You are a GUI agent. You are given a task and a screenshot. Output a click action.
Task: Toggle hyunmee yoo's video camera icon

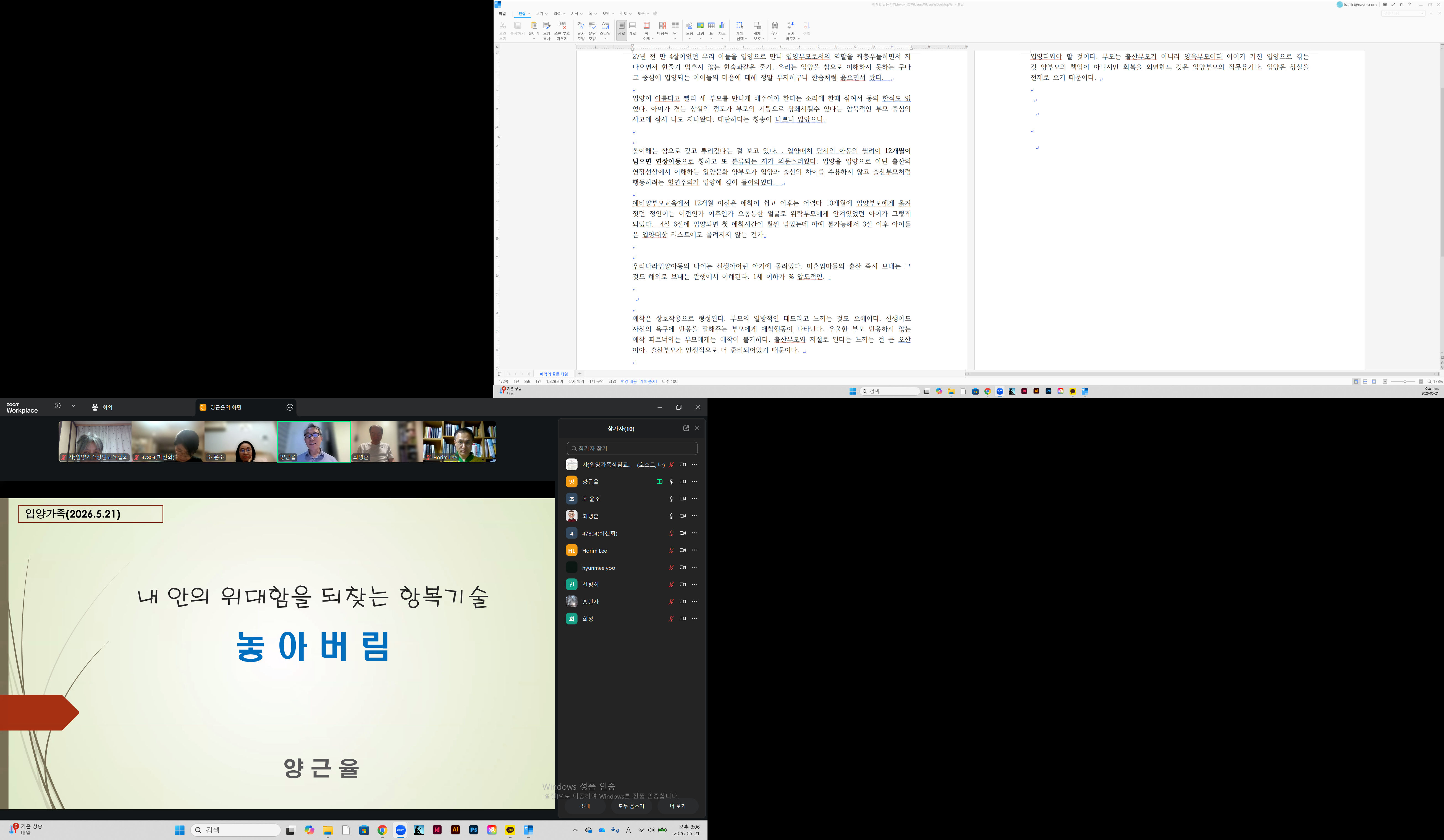(x=682, y=567)
